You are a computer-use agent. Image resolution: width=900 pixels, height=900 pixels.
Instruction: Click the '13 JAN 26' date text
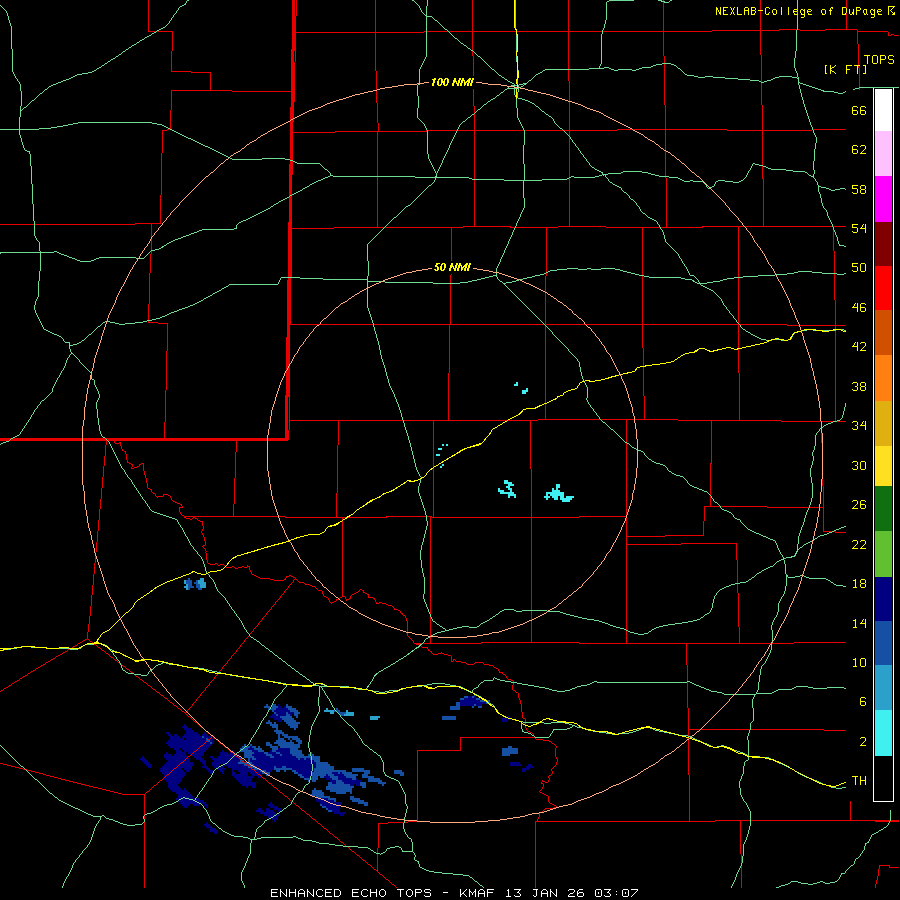click(546, 893)
